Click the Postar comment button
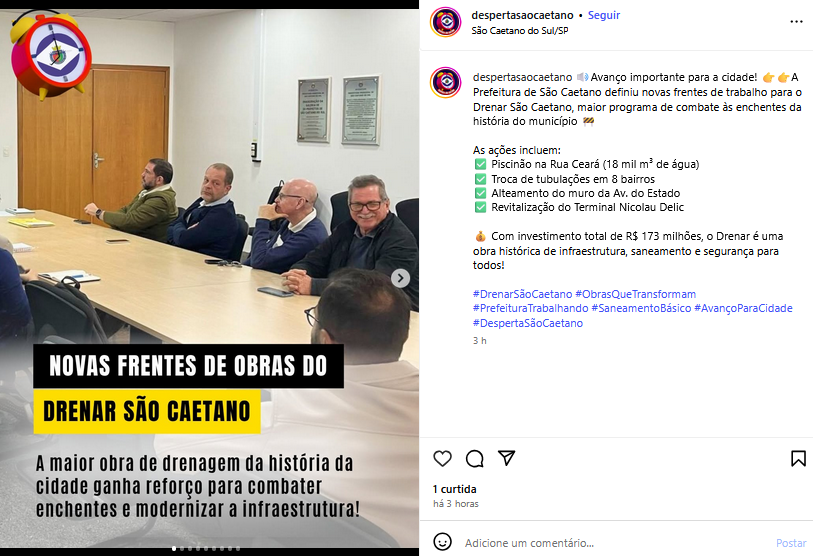813x556 pixels. point(791,543)
